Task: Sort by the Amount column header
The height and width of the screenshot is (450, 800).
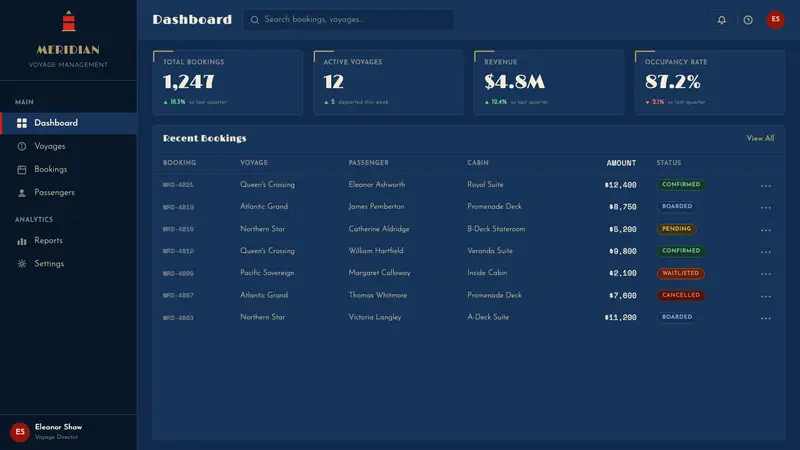Action: pos(621,163)
